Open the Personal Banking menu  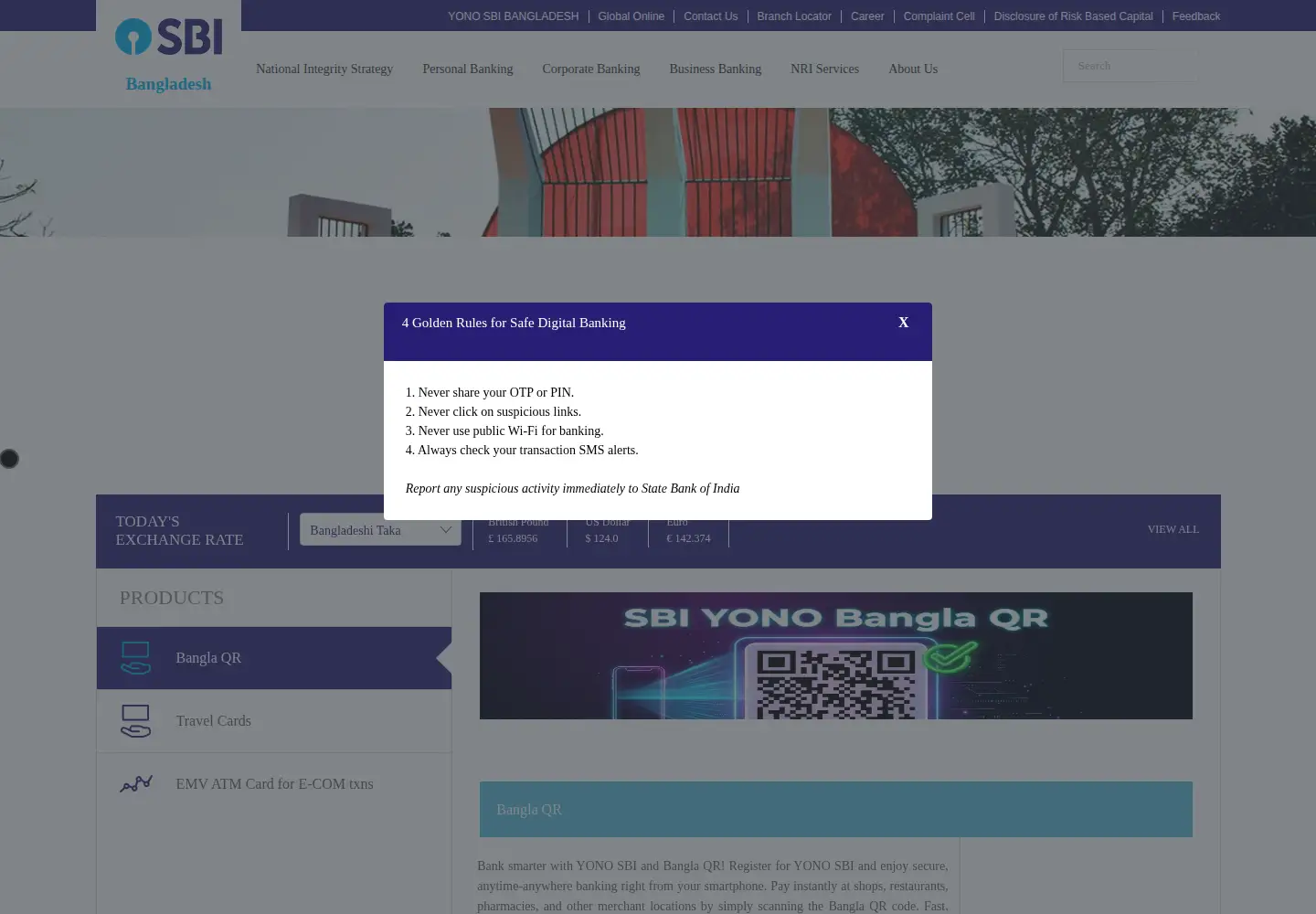[x=467, y=69]
